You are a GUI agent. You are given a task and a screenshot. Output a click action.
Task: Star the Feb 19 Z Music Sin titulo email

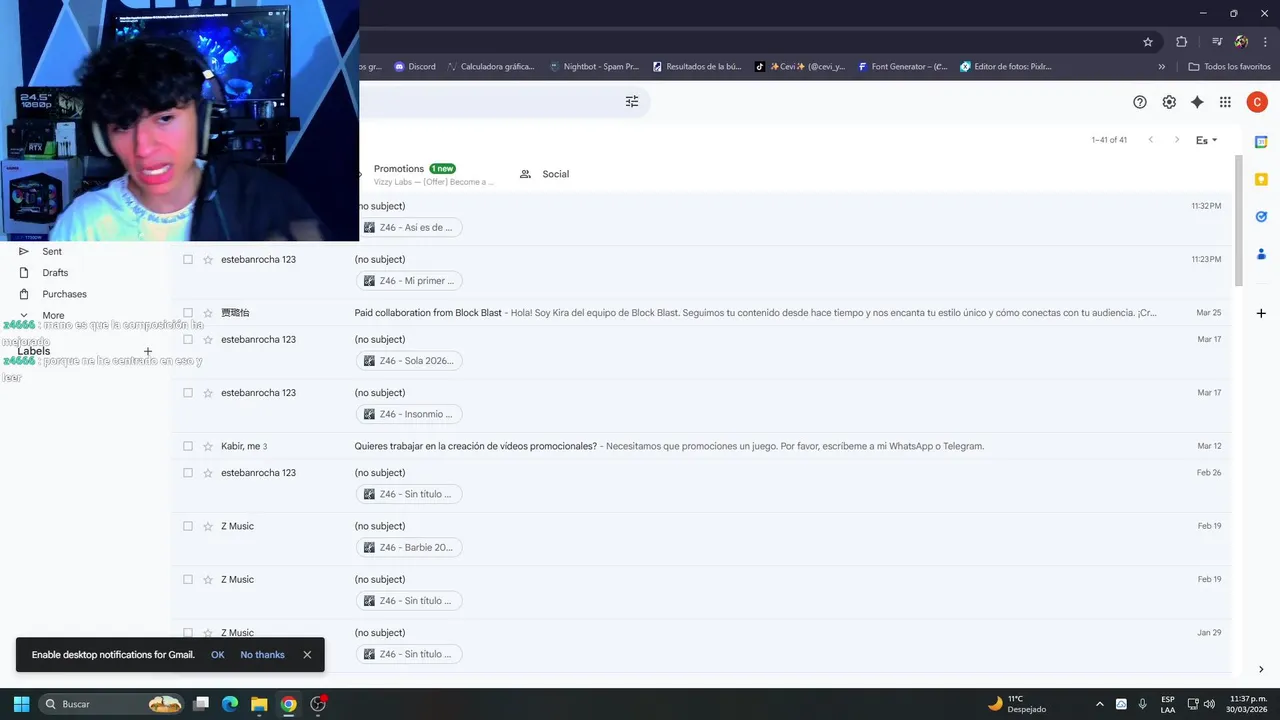click(x=208, y=579)
